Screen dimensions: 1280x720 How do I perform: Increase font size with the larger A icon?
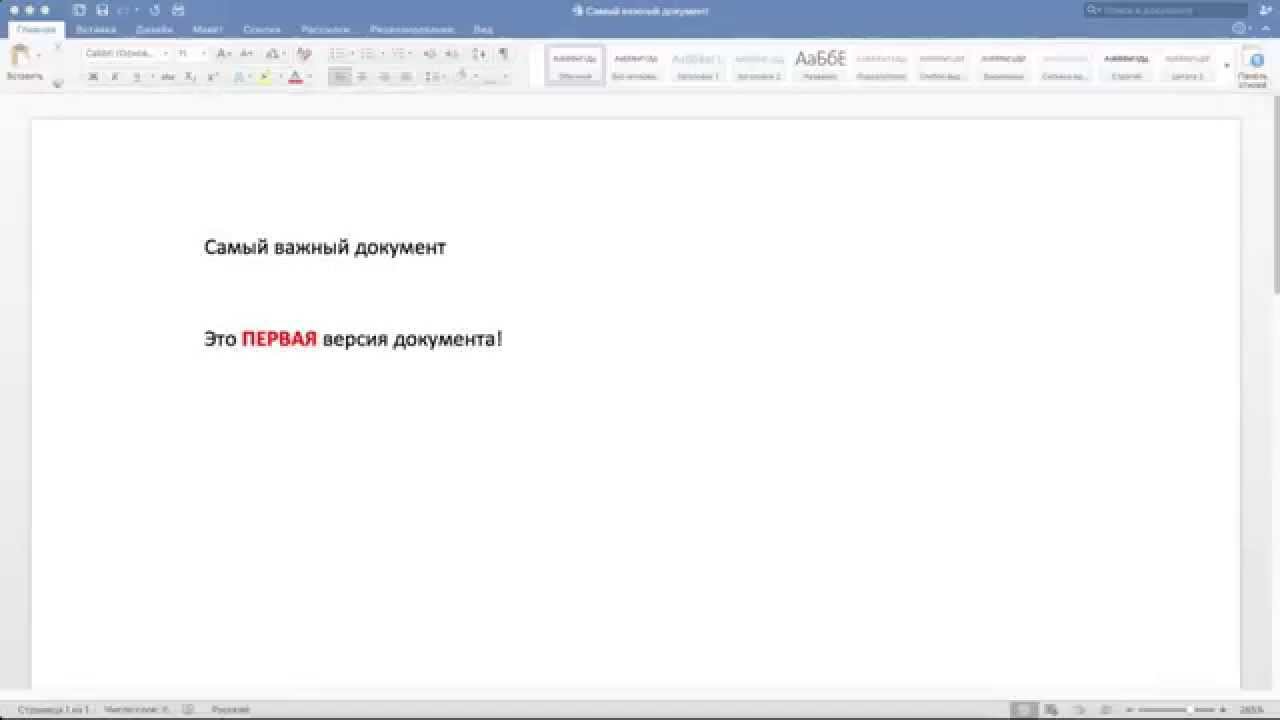pos(222,53)
